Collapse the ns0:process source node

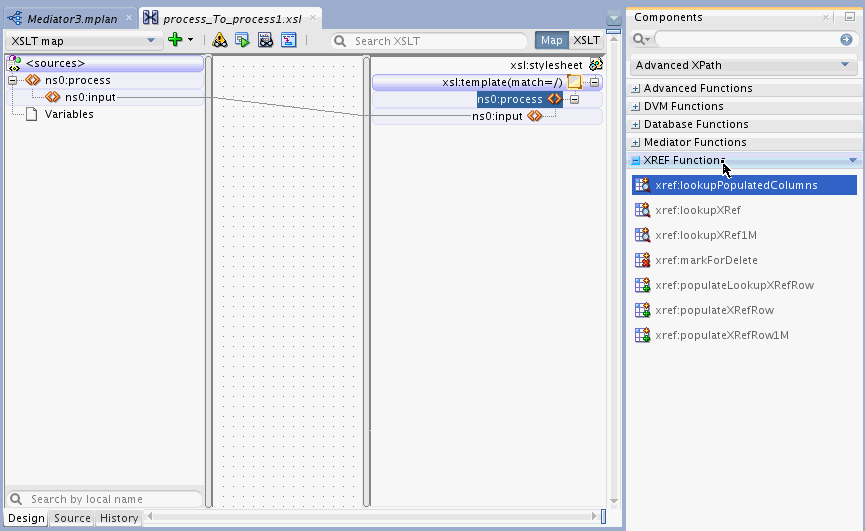12,81
